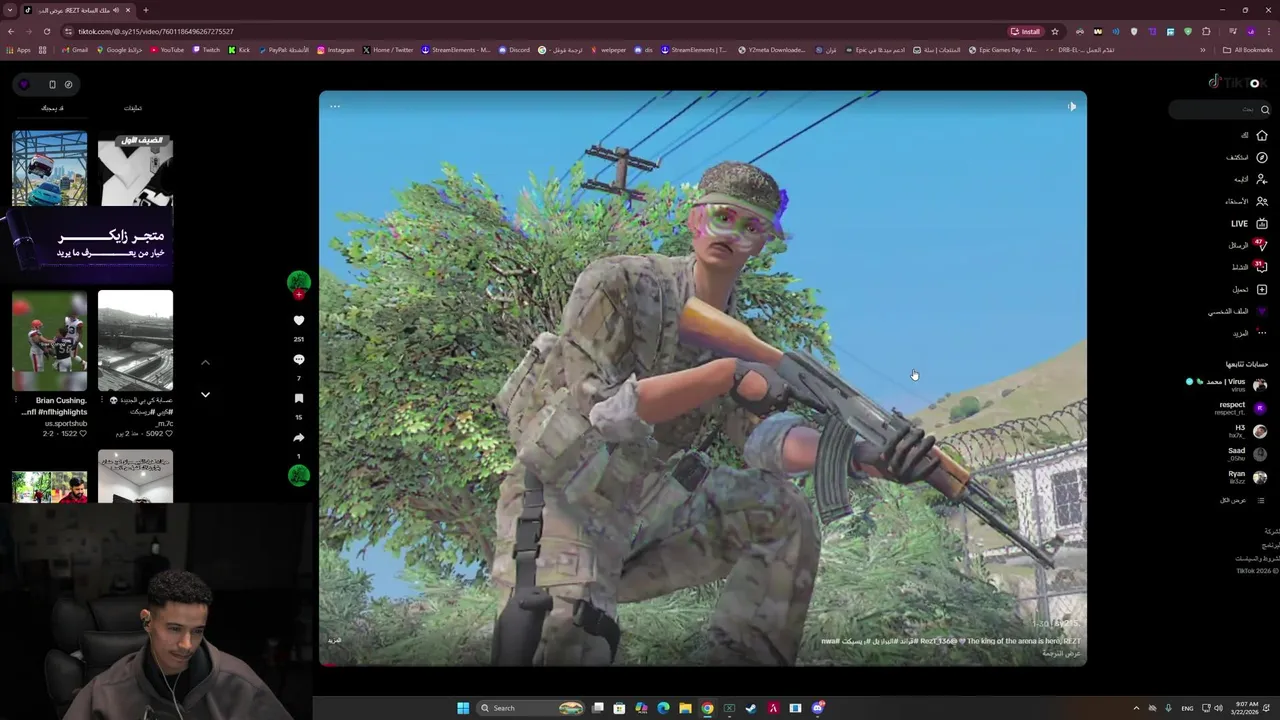Screen dimensions: 1280x720
Task: Open Chrome from the taskbar
Action: 707,708
